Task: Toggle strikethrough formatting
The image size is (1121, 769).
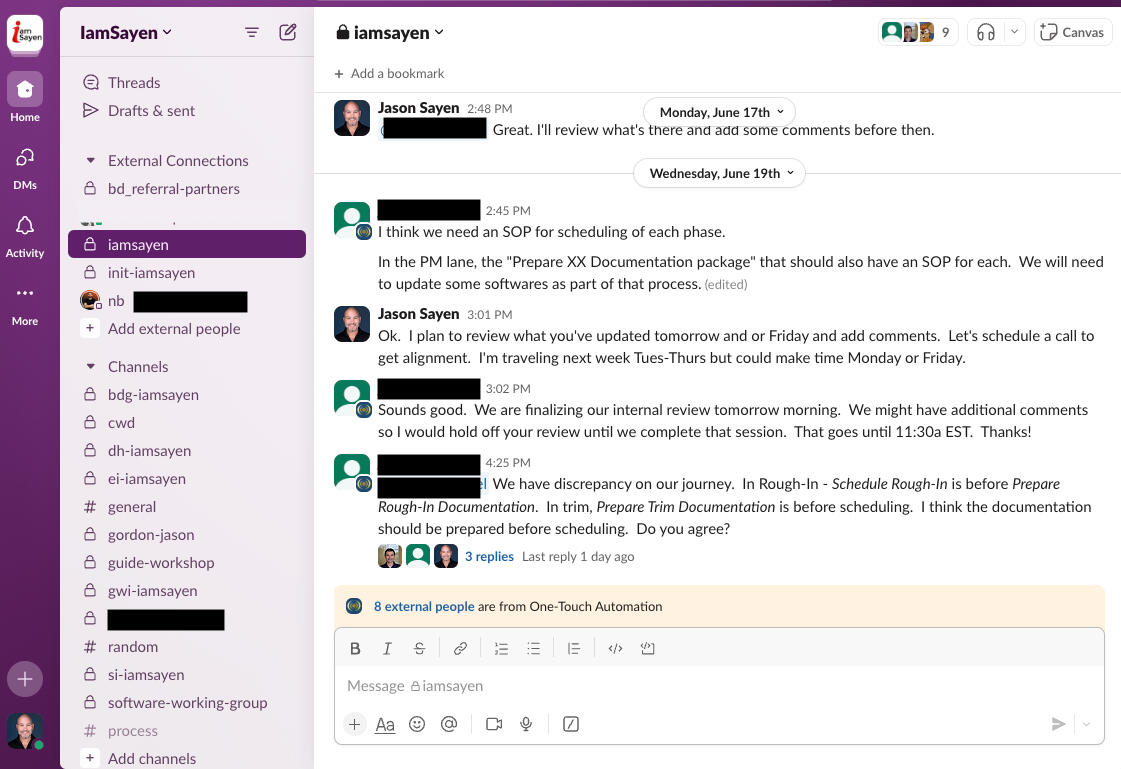Action: click(419, 648)
